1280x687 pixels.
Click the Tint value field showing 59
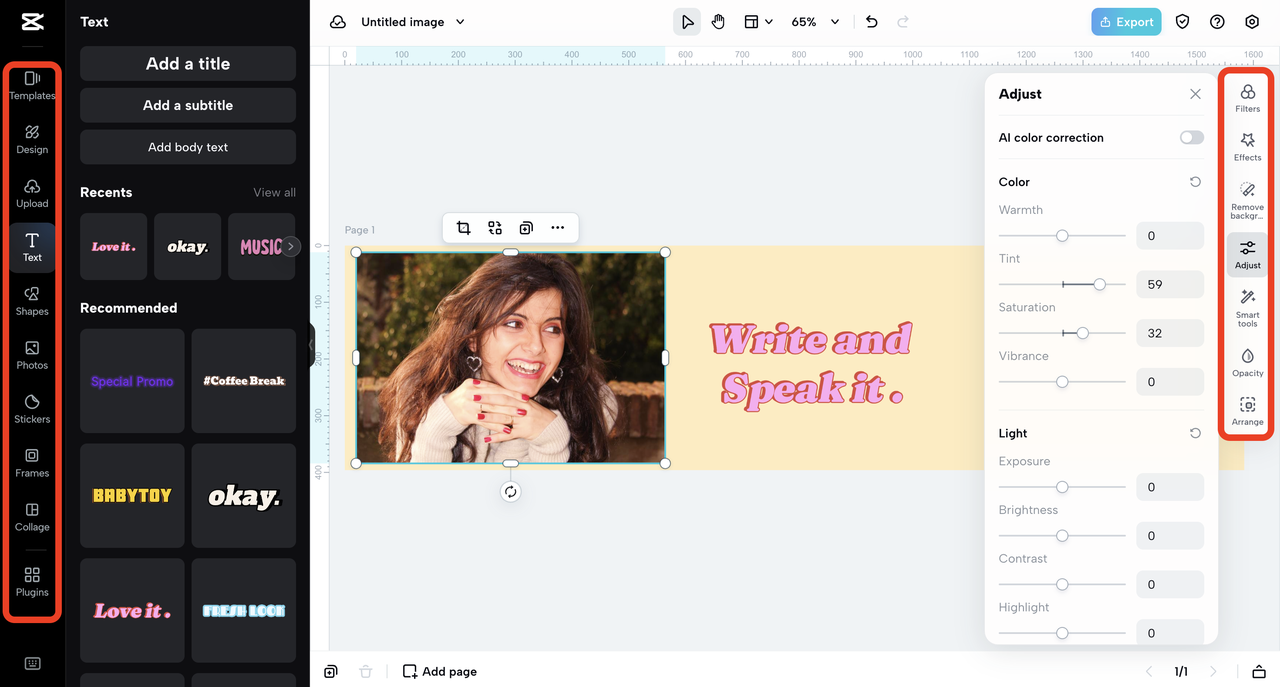click(x=1170, y=284)
